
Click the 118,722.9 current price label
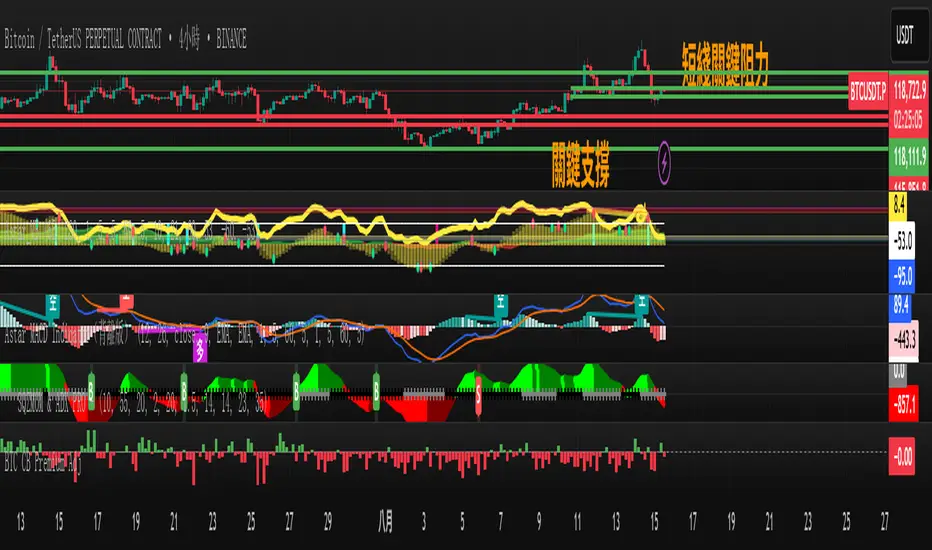909,91
